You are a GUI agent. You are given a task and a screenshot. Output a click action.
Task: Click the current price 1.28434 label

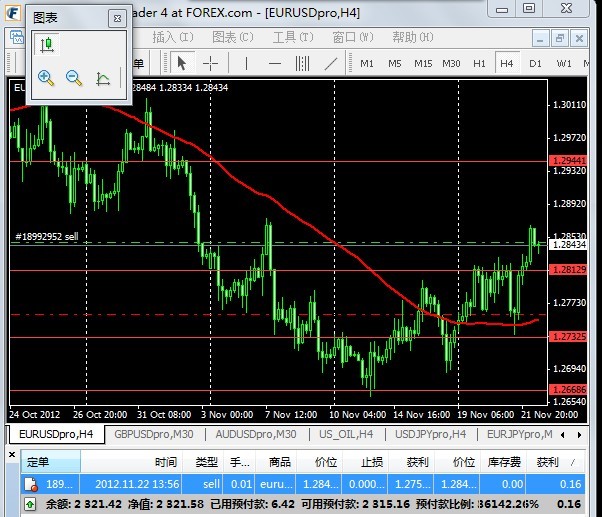[x=569, y=244]
